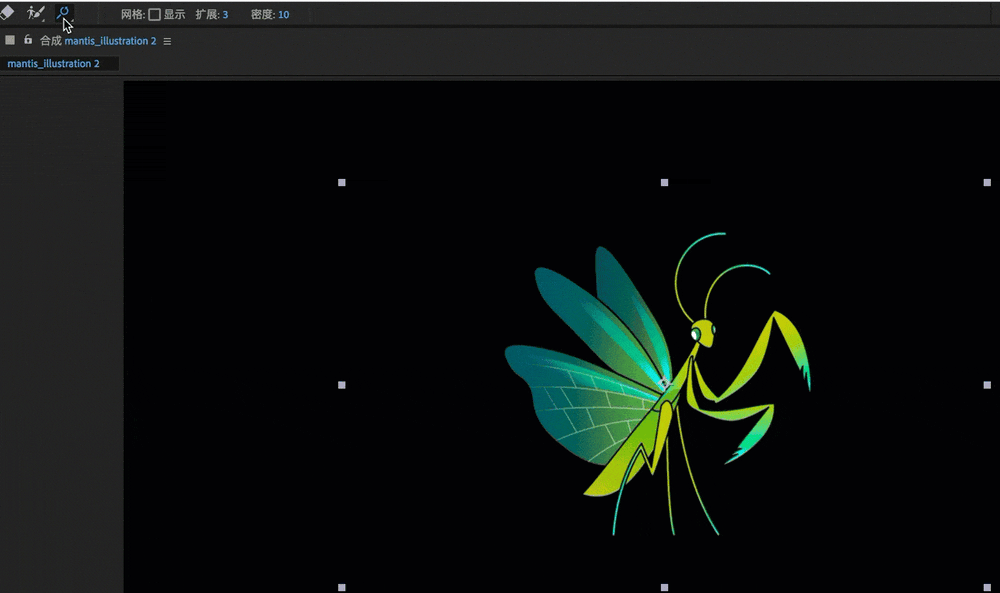Viewport: 1000px width, 593px height.
Task: Click the square close icon of composition panel
Action: coord(10,40)
